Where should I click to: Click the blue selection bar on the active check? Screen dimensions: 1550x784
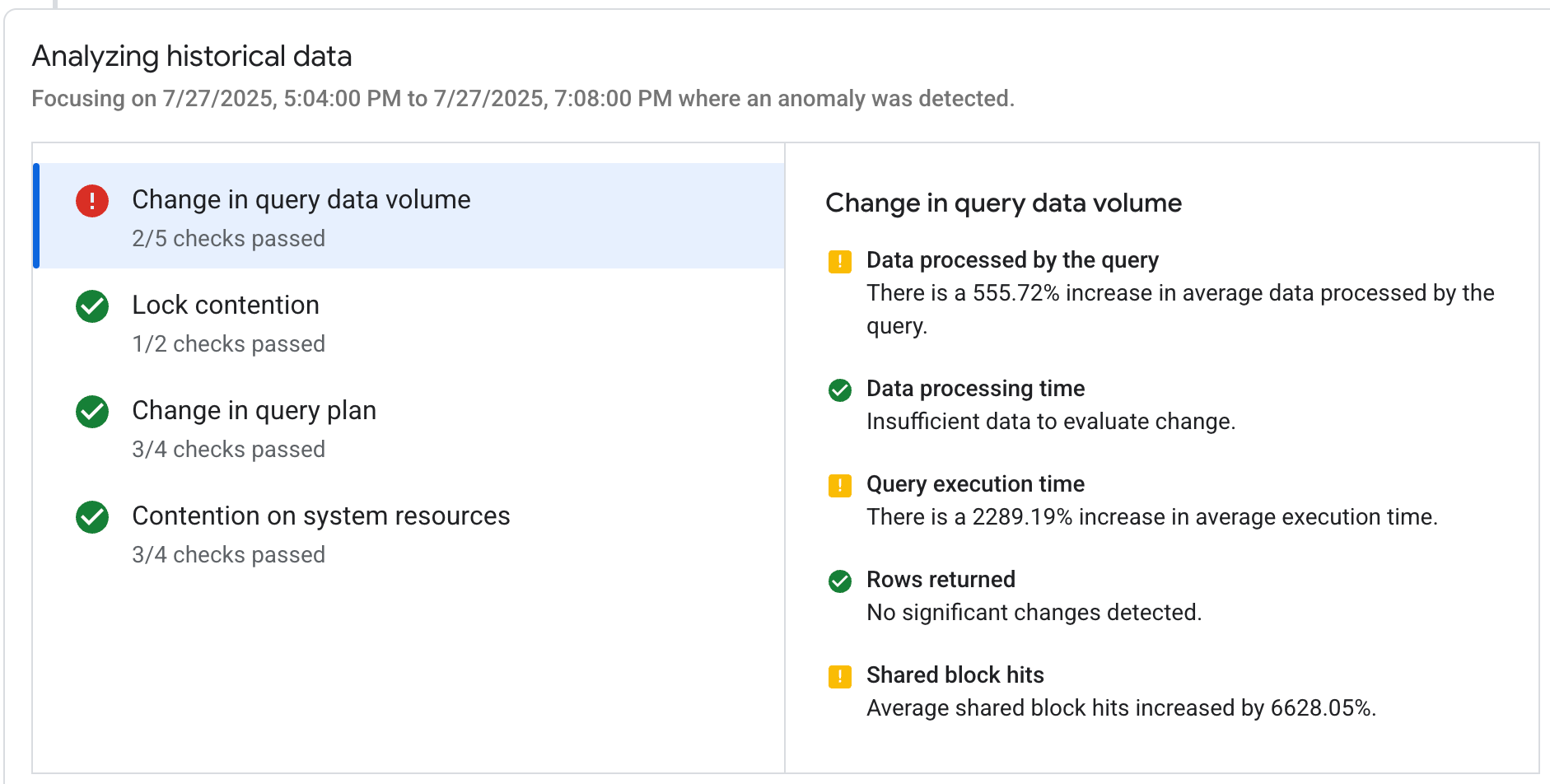click(36, 216)
